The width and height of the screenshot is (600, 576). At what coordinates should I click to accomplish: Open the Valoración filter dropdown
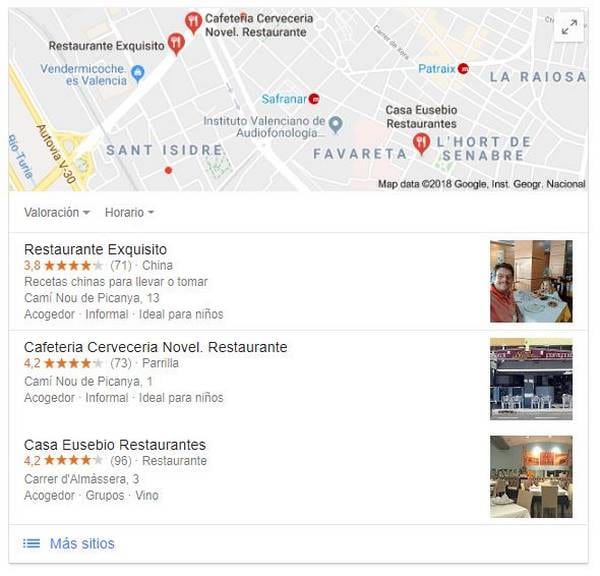pos(57,212)
